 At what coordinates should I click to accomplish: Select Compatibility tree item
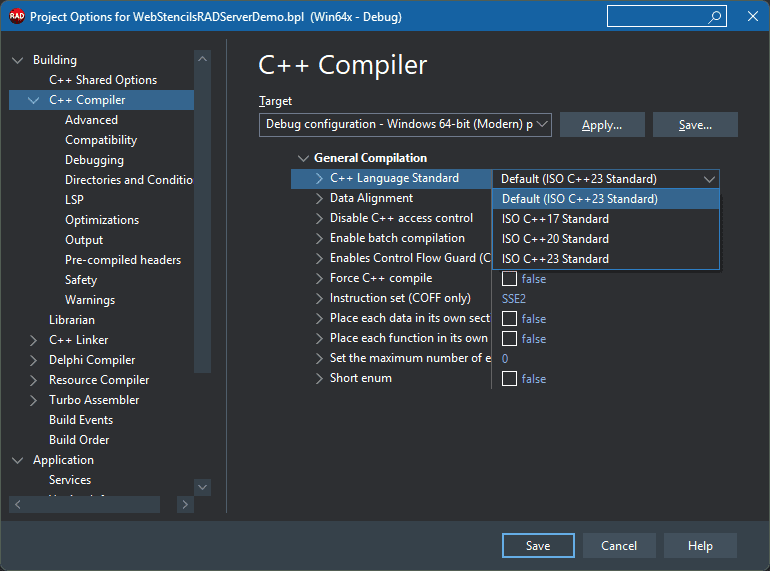tap(101, 140)
